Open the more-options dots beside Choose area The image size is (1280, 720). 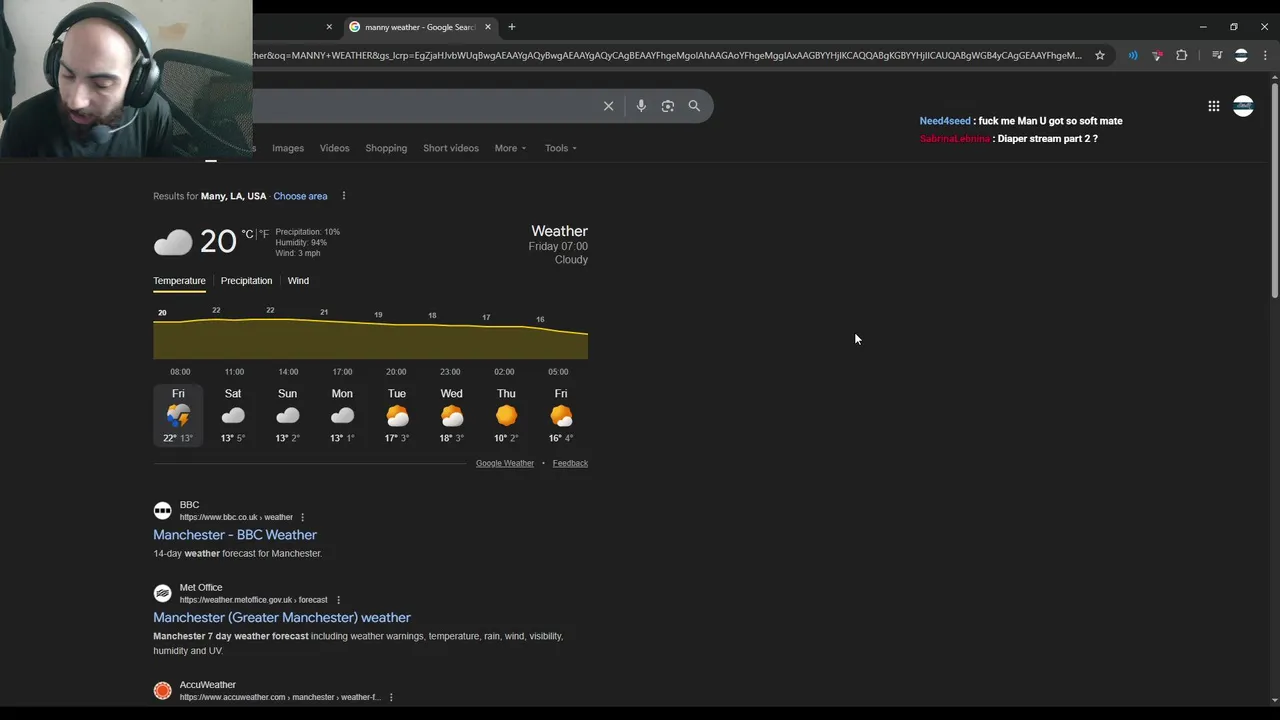click(x=343, y=196)
